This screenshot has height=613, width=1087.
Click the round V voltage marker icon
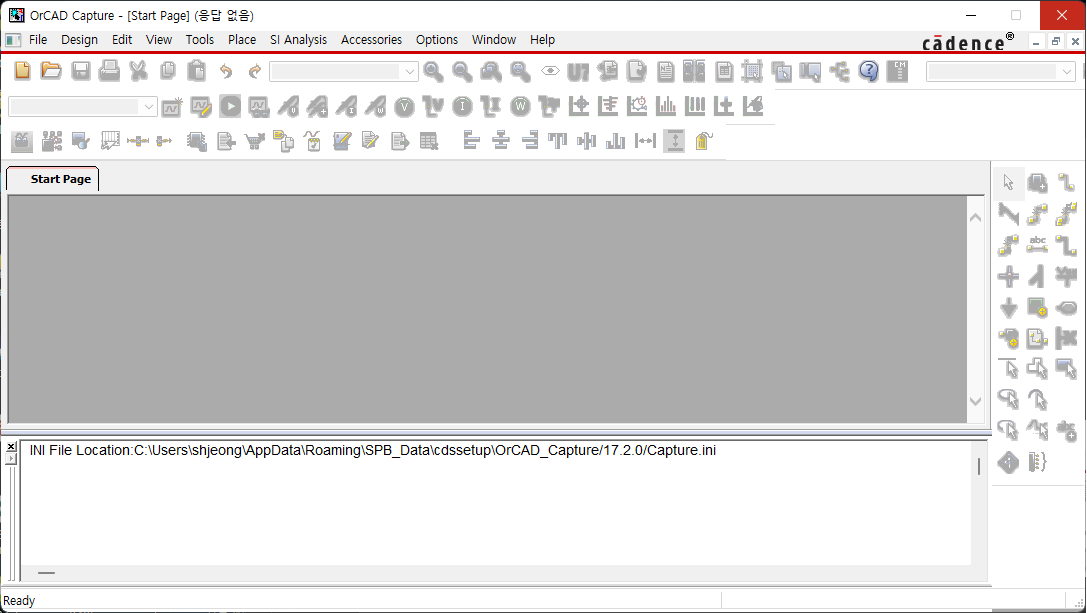coord(404,107)
